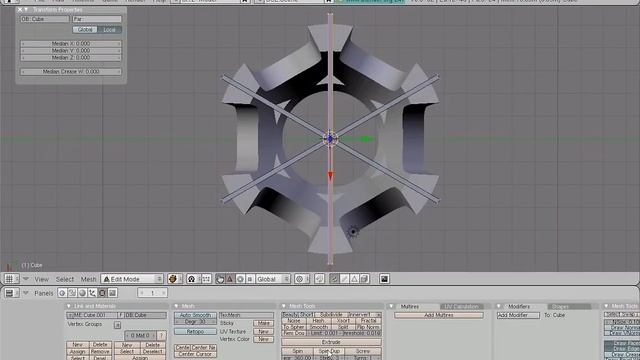Viewport: 640px width, 360px height.
Task: Click the snap magnet icon
Action: [x=320, y=279]
